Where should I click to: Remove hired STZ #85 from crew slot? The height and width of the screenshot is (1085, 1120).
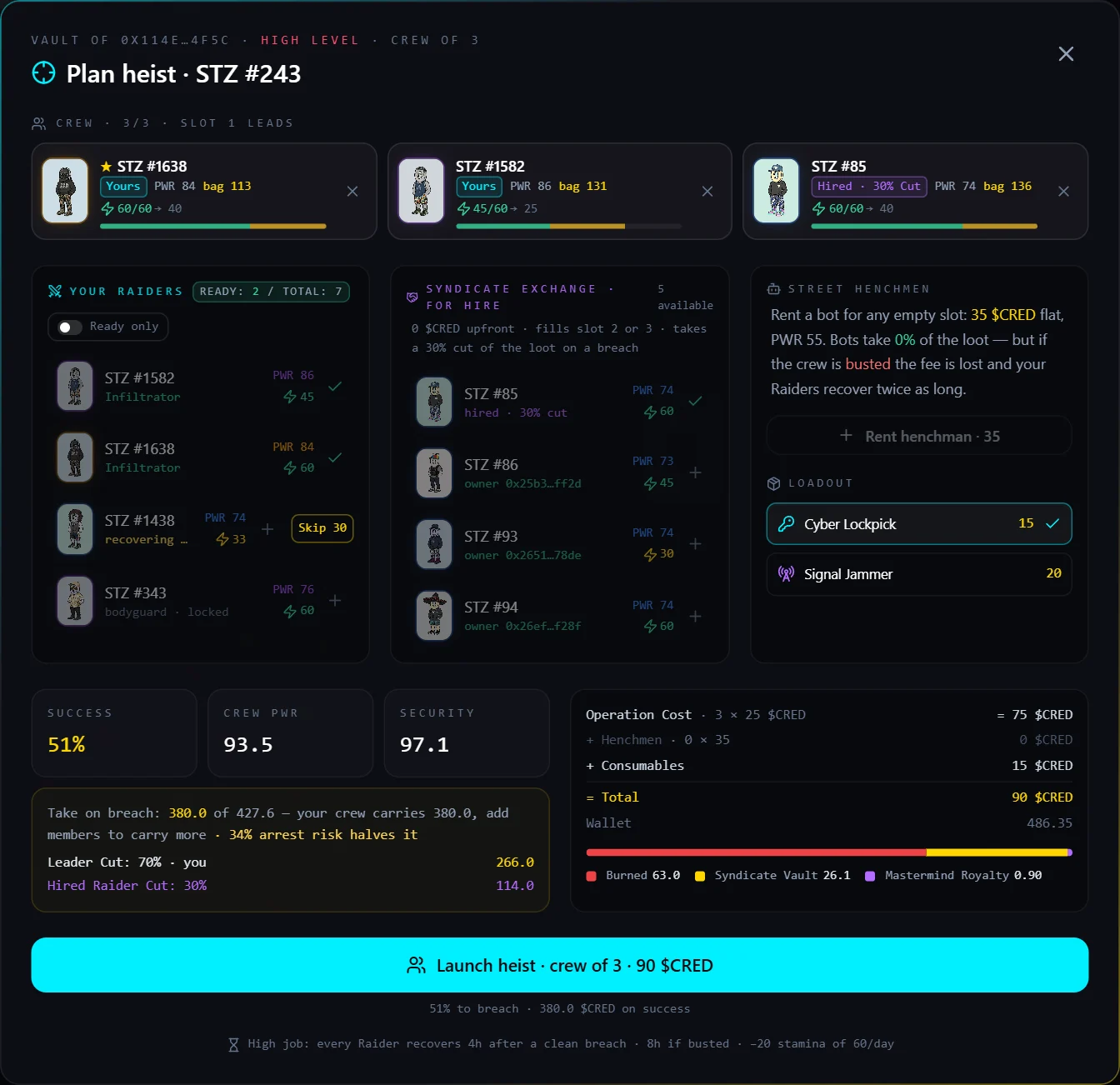point(1063,192)
